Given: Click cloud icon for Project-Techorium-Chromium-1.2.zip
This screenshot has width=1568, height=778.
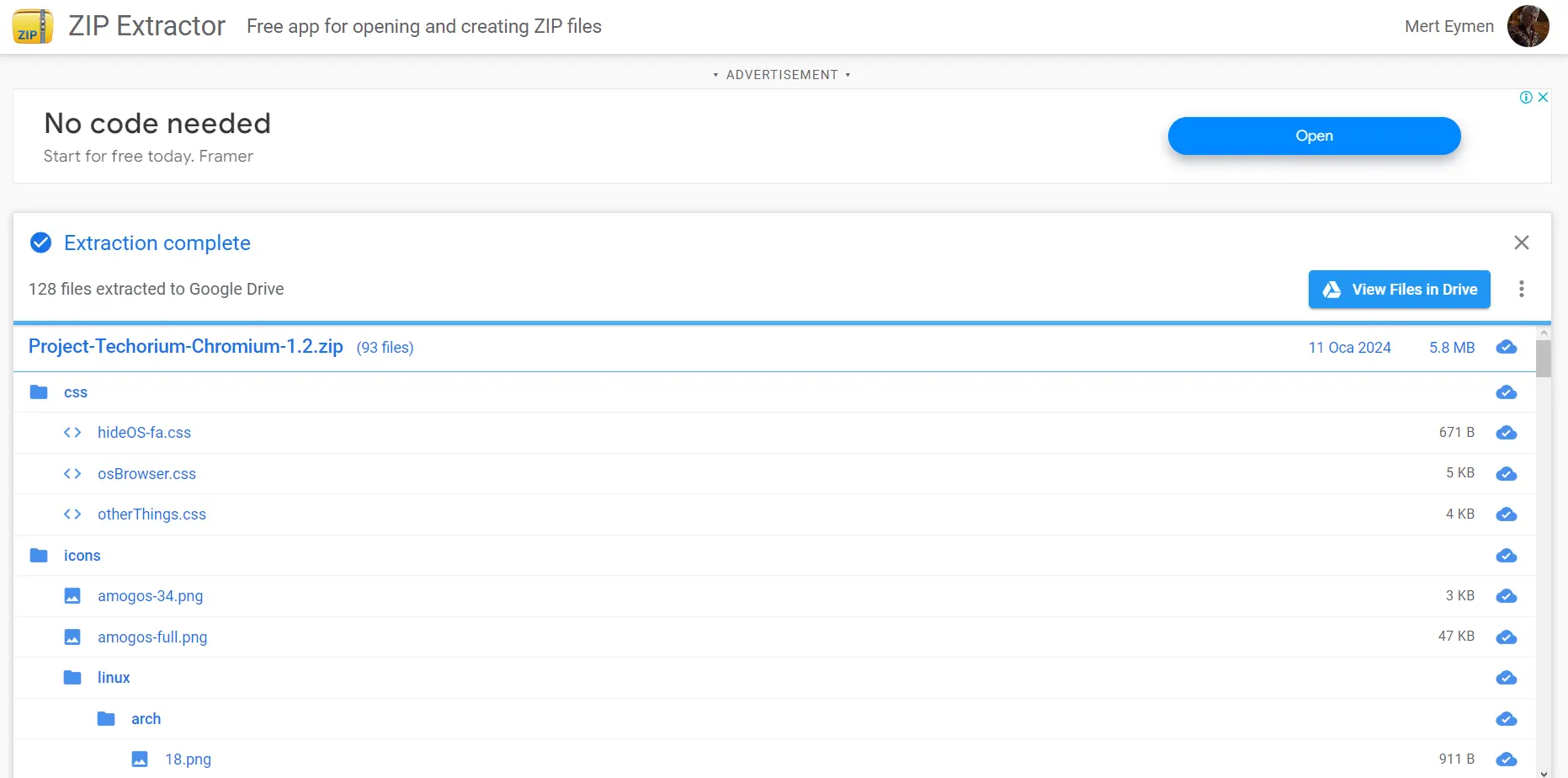Looking at the screenshot, I should click(1506, 348).
